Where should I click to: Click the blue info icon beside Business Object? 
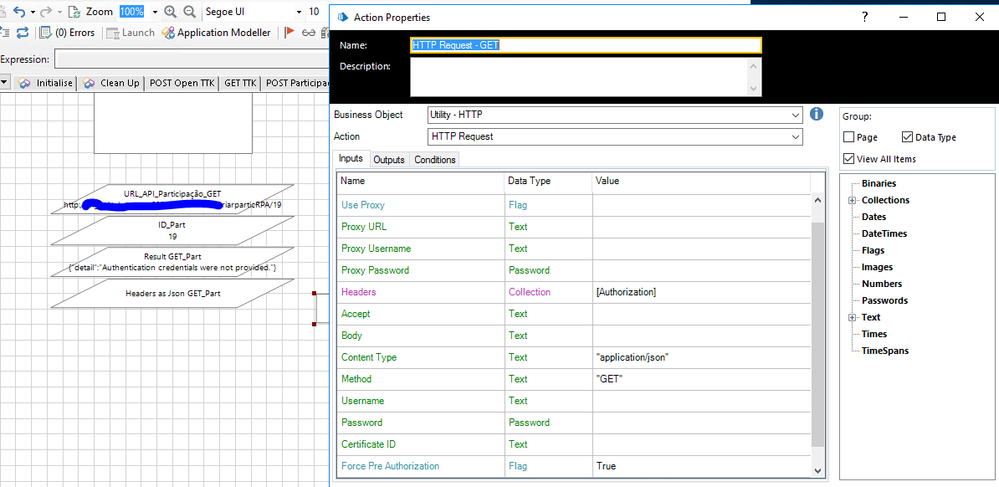(x=816, y=114)
